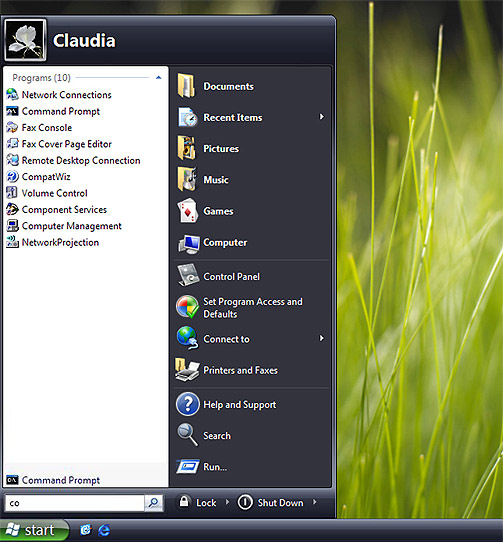503x542 pixels.
Task: Click the Fax Cover Page Editor icon
Action: pos(12,143)
